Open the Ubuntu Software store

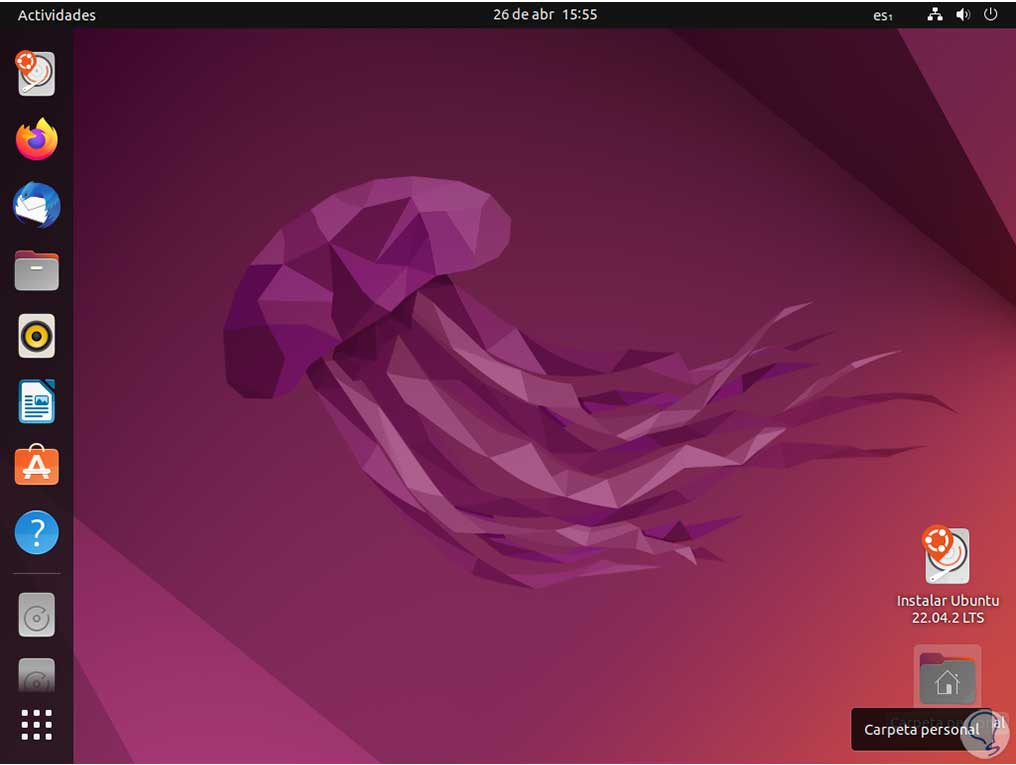click(x=37, y=466)
